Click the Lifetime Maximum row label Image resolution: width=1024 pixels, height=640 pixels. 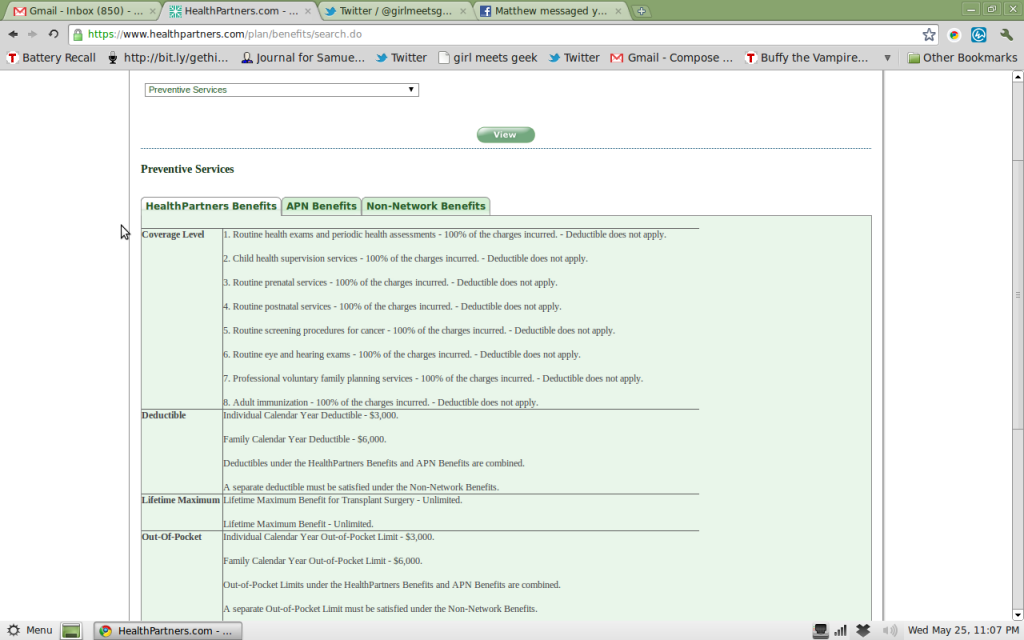(181, 500)
